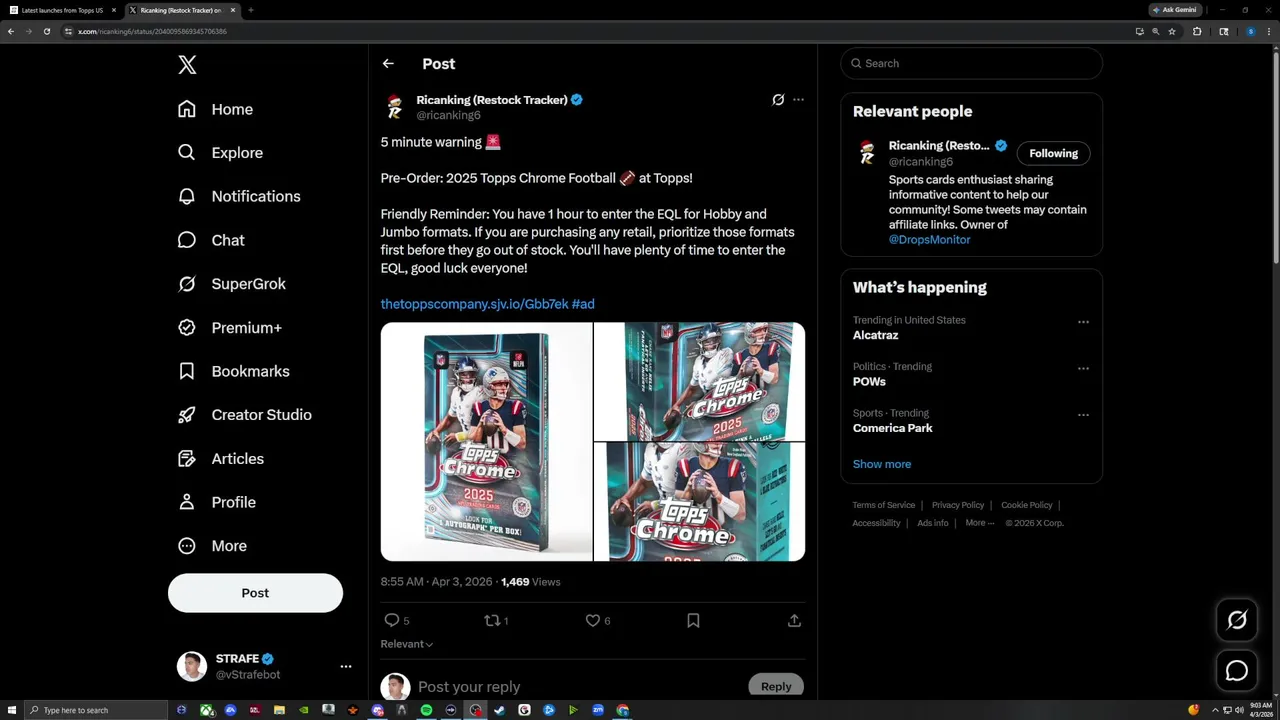Open the @DropsMonitor link
Viewport: 1280px width, 720px height.
[x=929, y=240]
